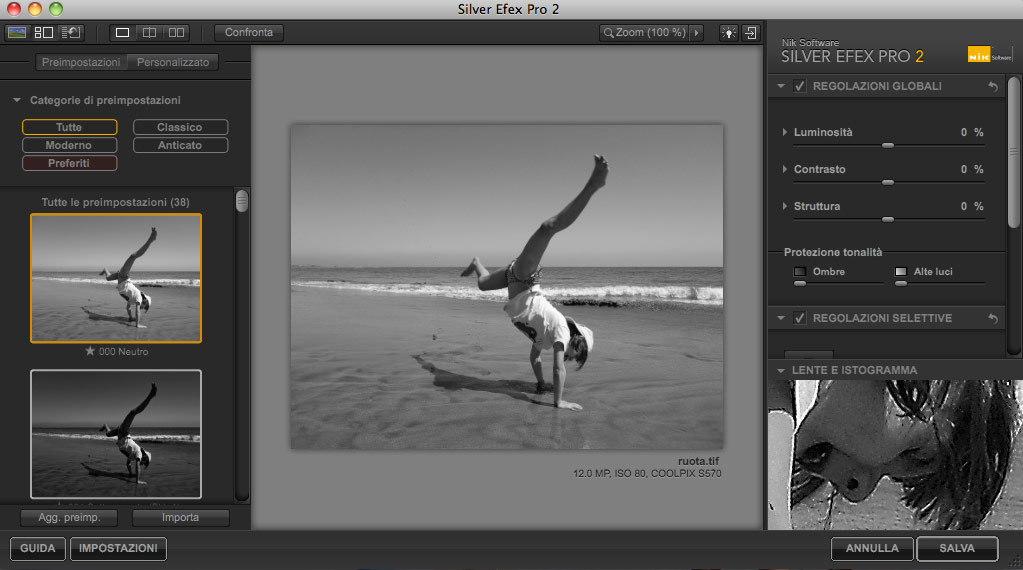Expand the Struttura sub-controls
Image resolution: width=1023 pixels, height=570 pixels.
(x=784, y=206)
